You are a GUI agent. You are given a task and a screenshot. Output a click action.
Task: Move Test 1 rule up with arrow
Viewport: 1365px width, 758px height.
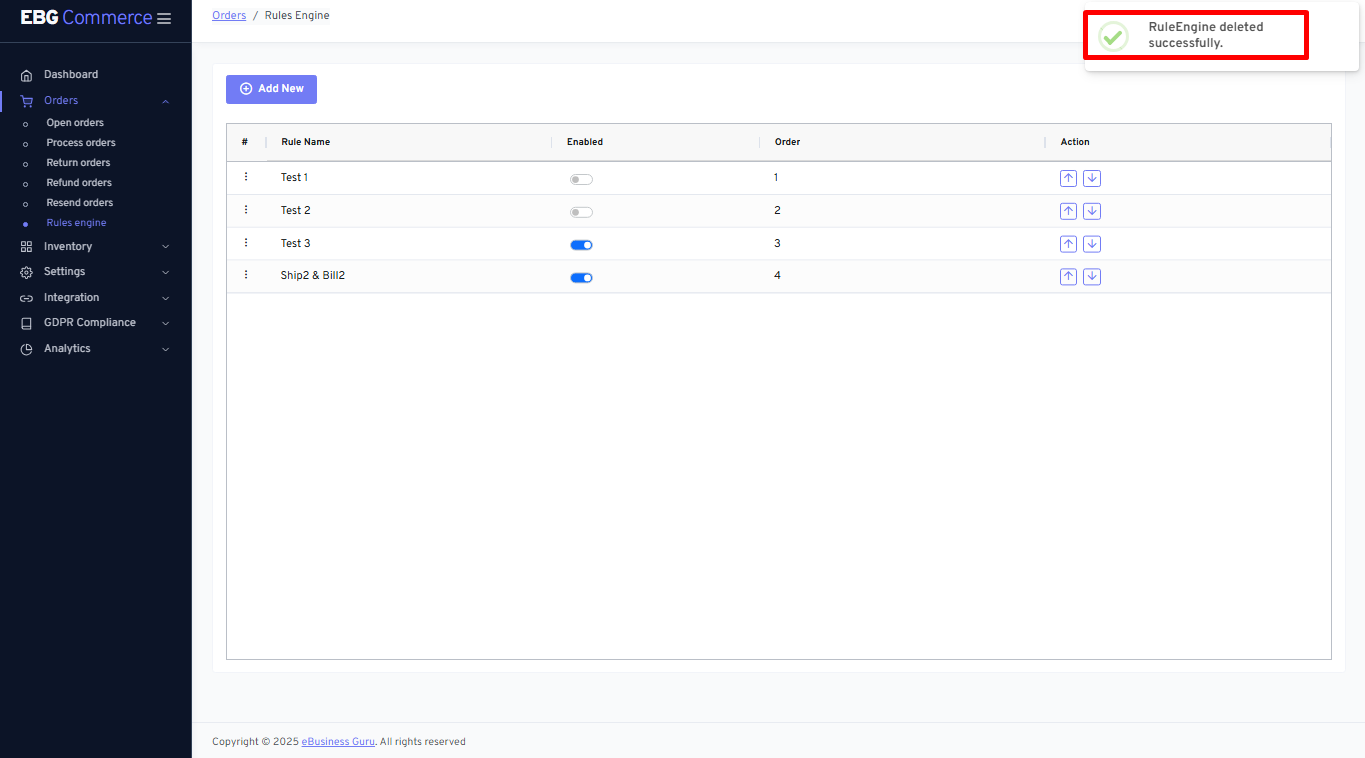coord(1068,179)
